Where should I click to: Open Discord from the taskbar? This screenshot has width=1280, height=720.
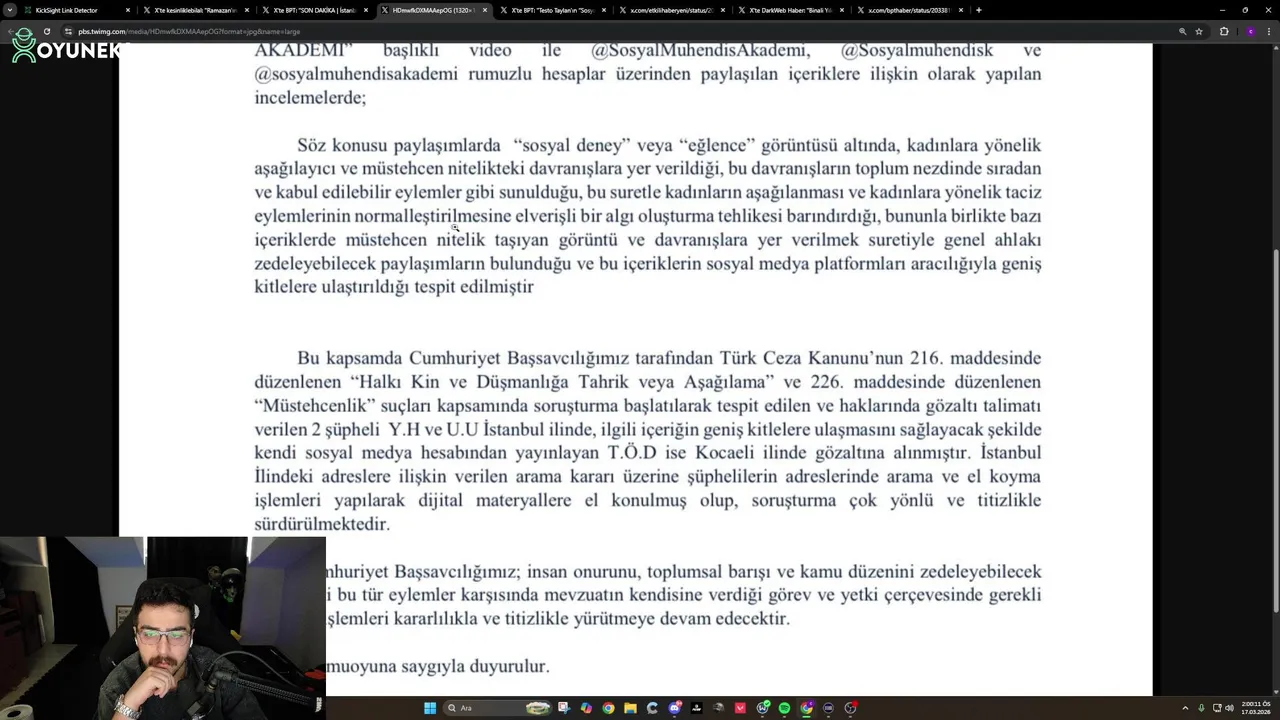click(x=675, y=708)
